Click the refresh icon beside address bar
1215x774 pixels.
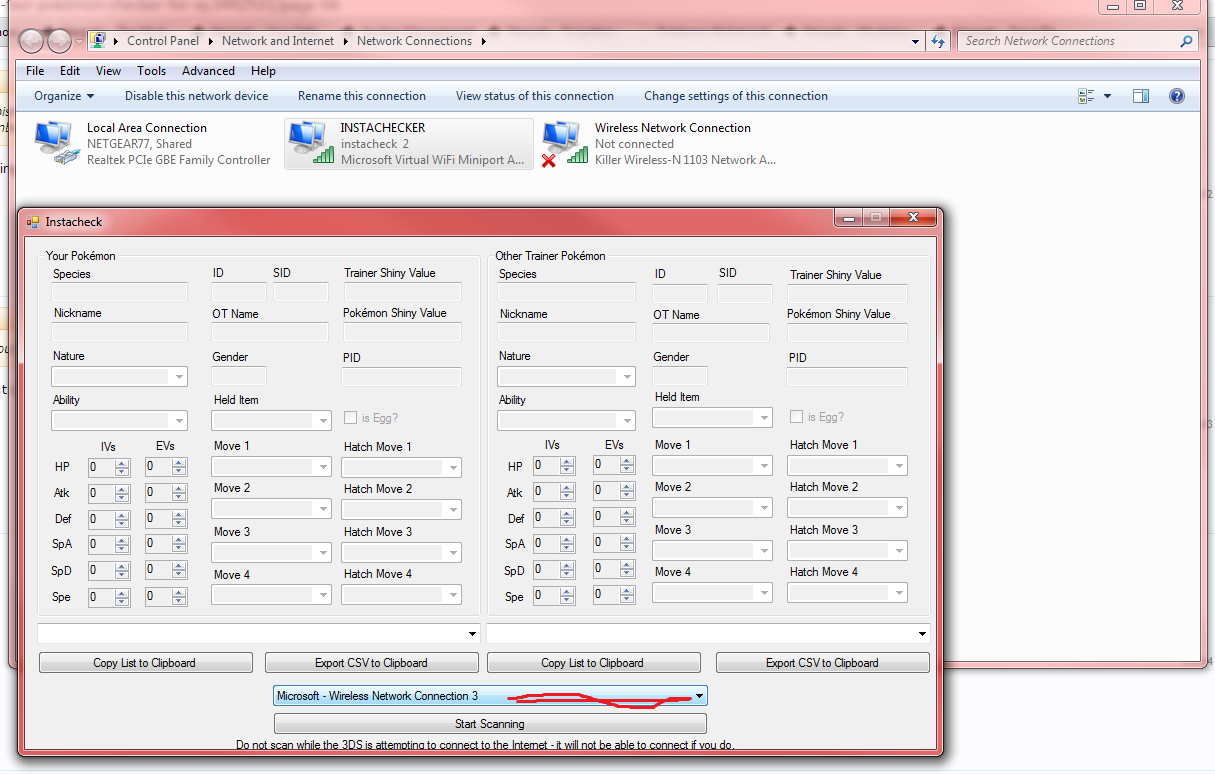(938, 41)
